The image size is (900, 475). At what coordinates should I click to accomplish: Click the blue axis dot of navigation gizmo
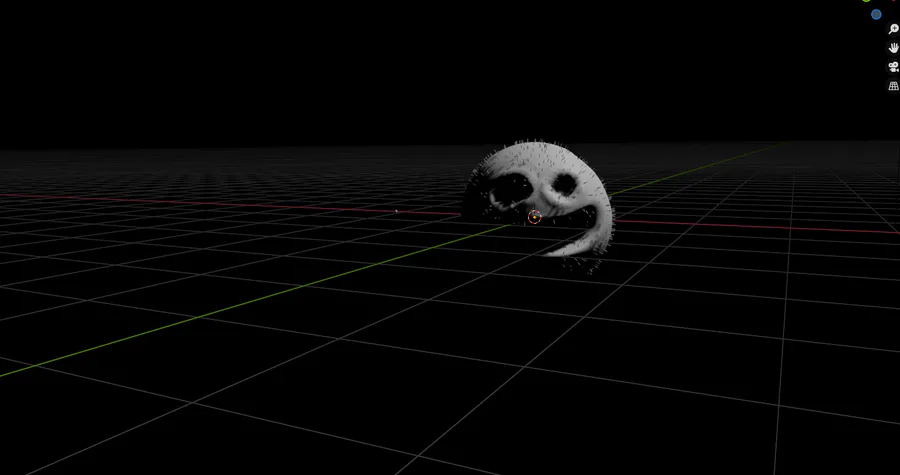[x=876, y=14]
